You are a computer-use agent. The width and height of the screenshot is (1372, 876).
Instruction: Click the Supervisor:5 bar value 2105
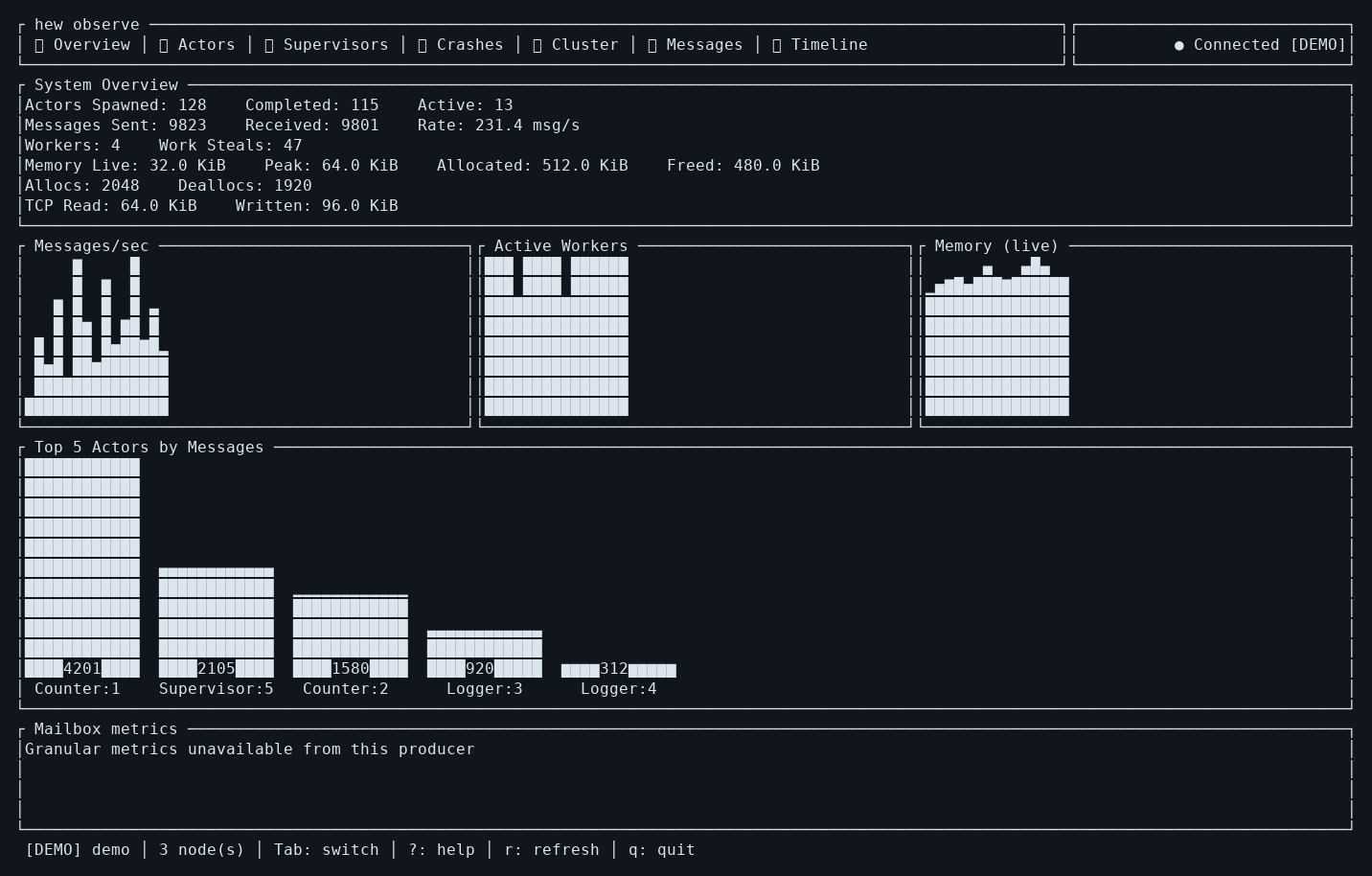pos(217,669)
